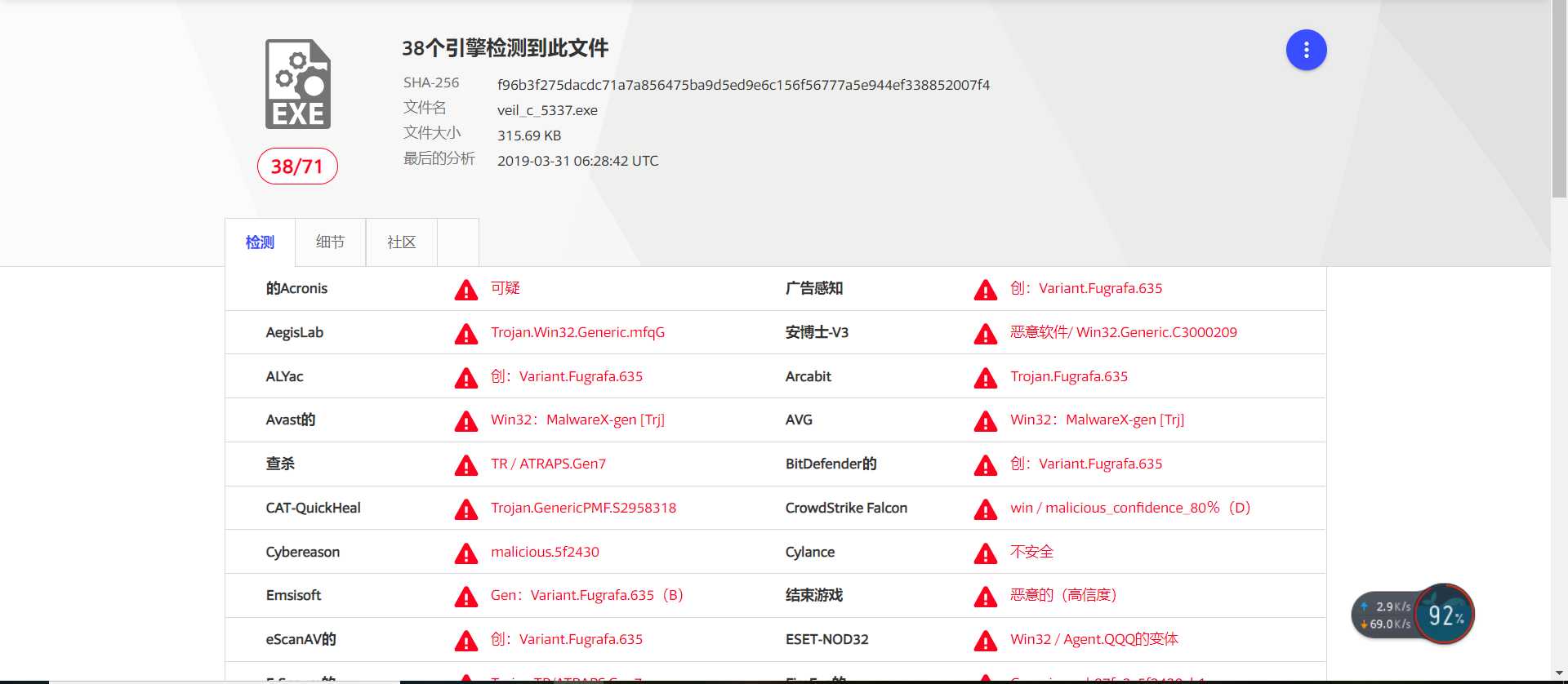The image size is (1568, 684).
Task: Click the warning icon for Cybereason
Action: 465,553
